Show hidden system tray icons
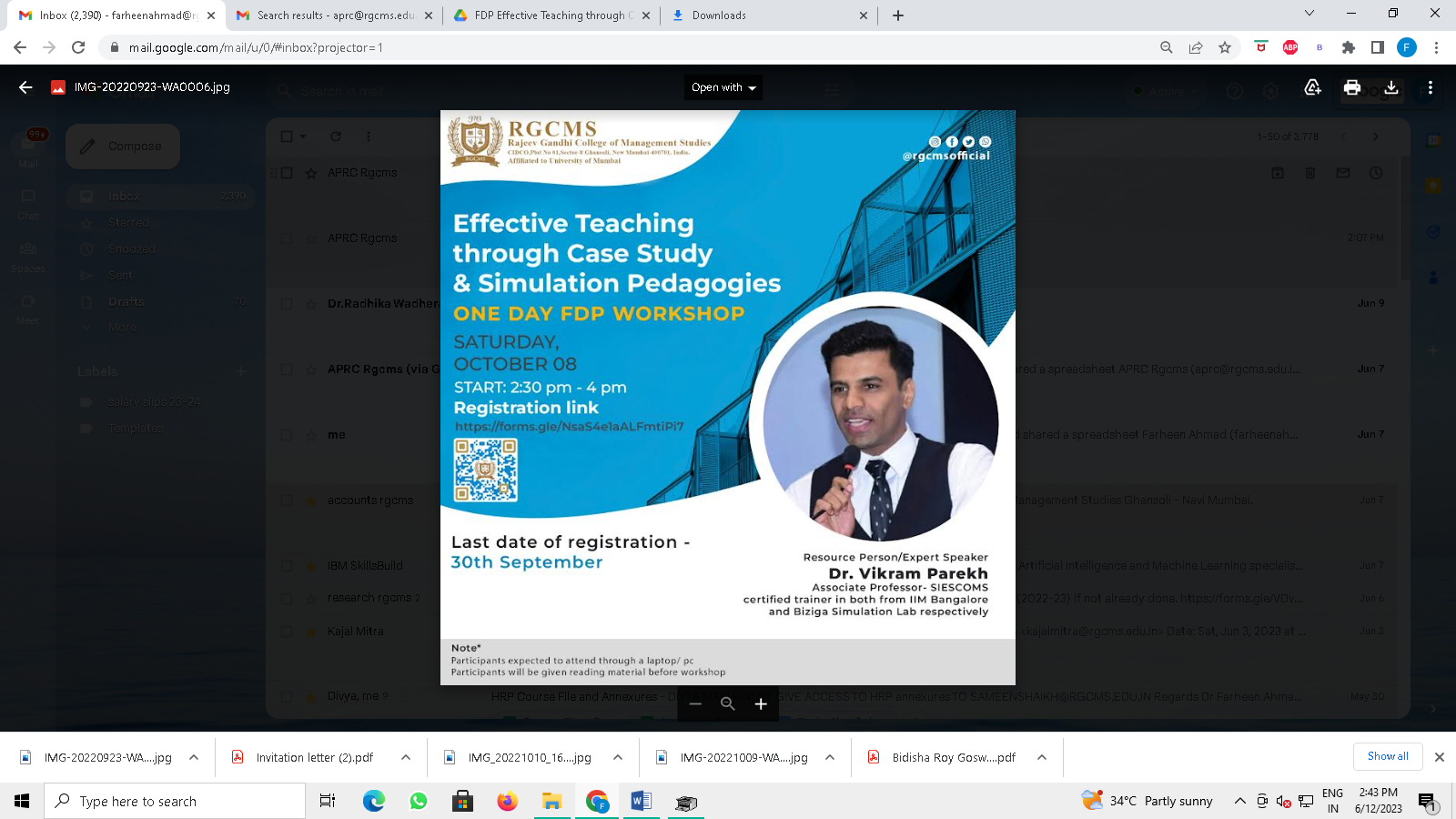This screenshot has height=819, width=1456. click(1239, 801)
